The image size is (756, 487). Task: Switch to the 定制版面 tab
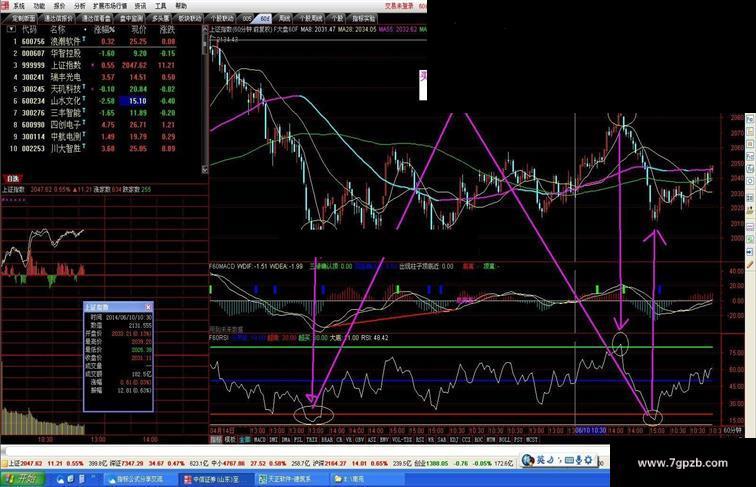[24, 18]
